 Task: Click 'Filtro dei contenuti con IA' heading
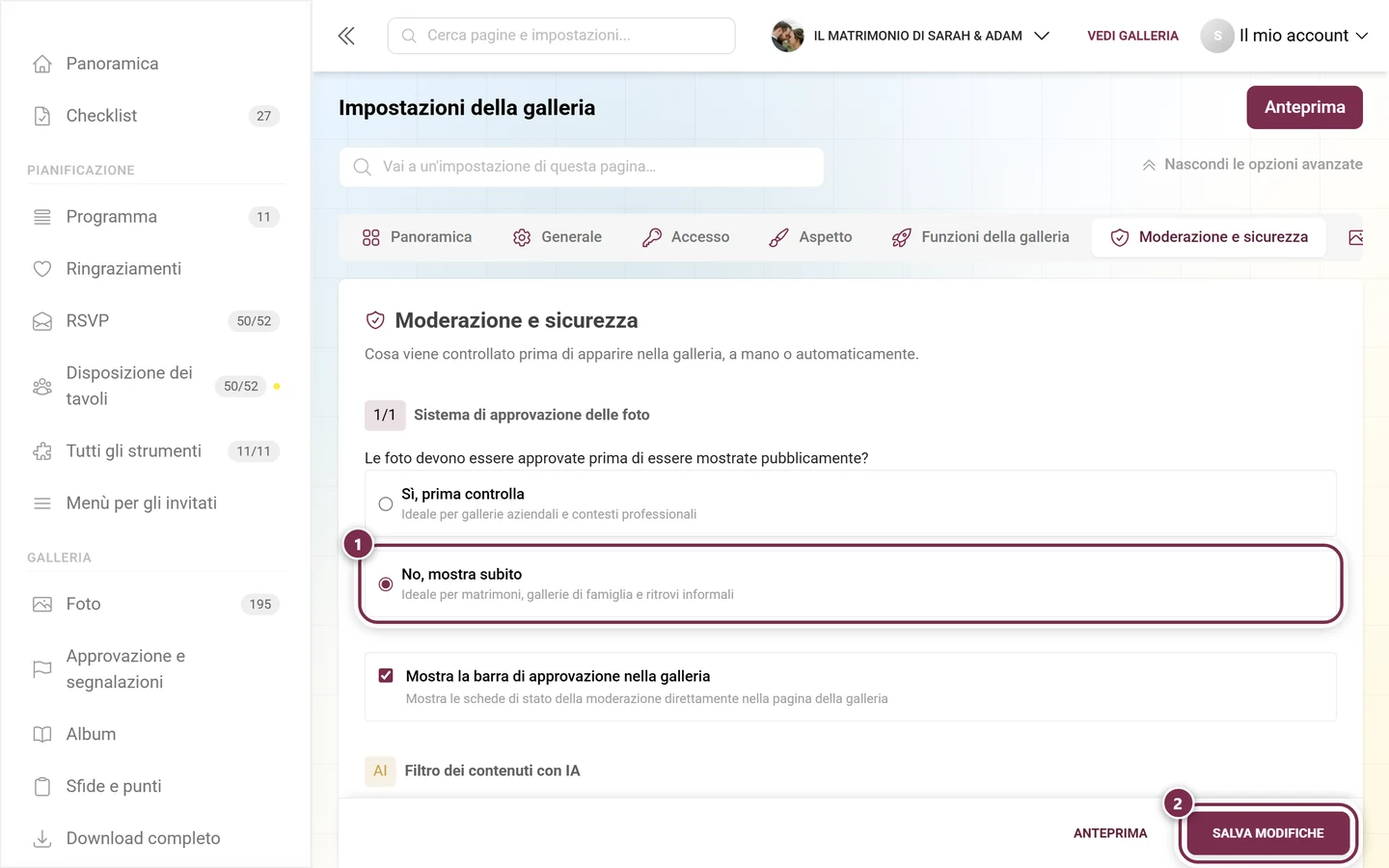(492, 771)
